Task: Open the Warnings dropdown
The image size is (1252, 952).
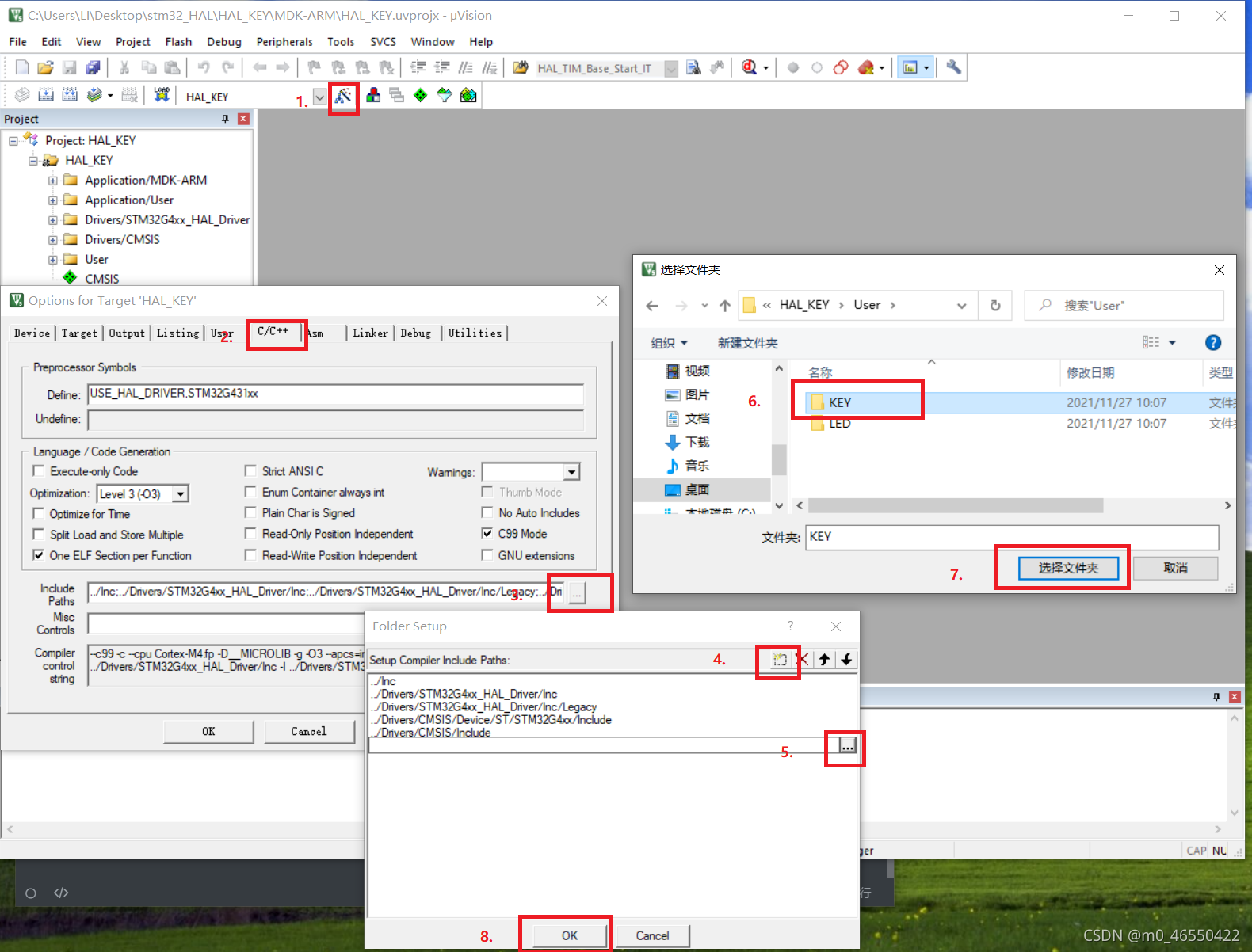Action: [571, 473]
